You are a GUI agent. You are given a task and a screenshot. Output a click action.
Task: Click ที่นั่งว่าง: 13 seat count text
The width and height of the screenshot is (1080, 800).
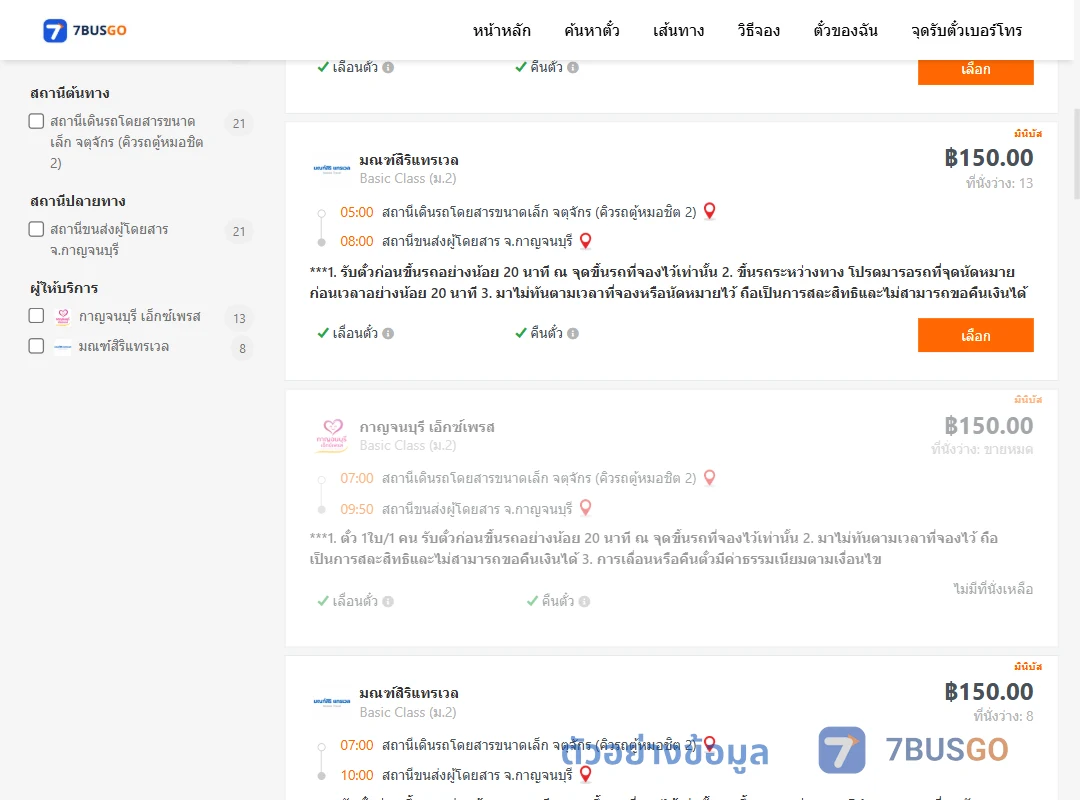pyautogui.click(x=999, y=183)
